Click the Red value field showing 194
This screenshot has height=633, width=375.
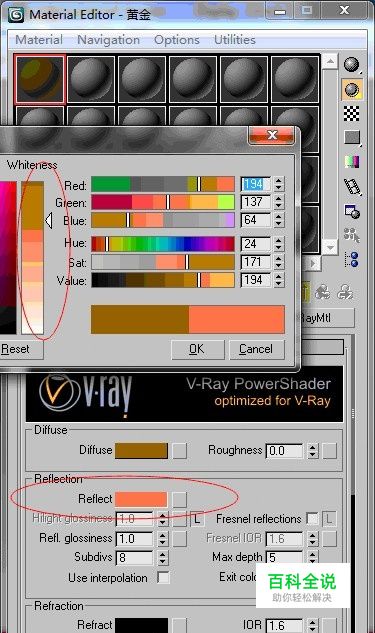(x=256, y=184)
